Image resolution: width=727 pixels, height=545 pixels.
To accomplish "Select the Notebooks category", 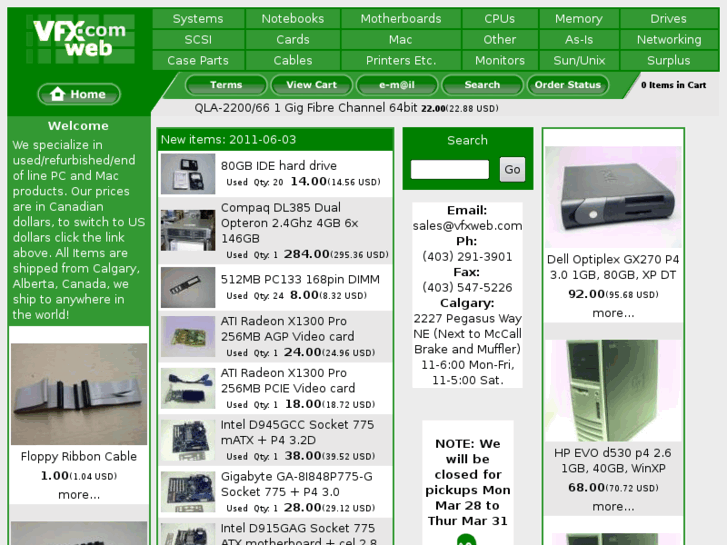I will [292, 19].
